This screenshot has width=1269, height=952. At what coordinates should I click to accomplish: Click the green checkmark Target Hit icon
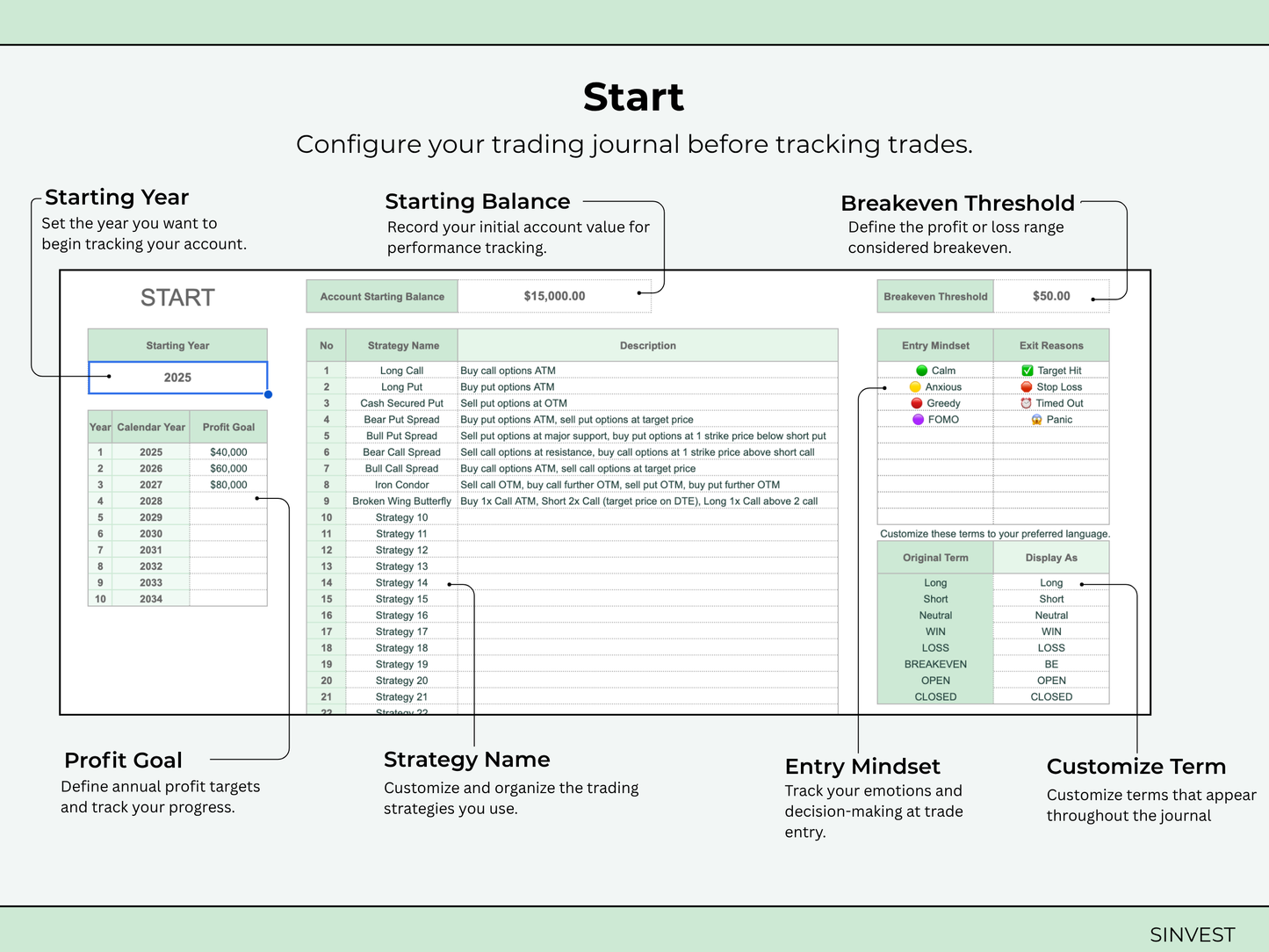coord(1027,371)
